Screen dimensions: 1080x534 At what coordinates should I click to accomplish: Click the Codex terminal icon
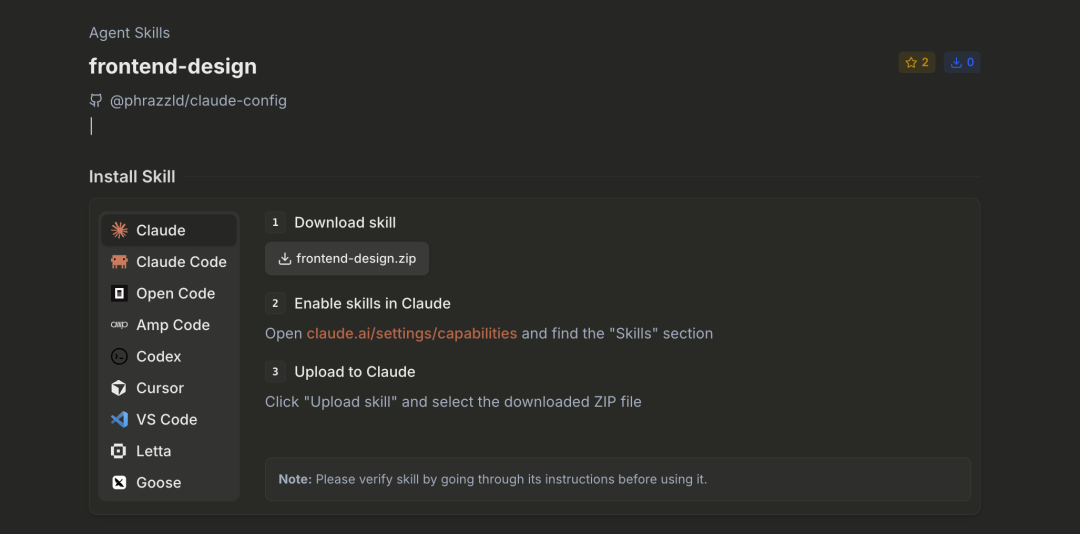coord(119,357)
